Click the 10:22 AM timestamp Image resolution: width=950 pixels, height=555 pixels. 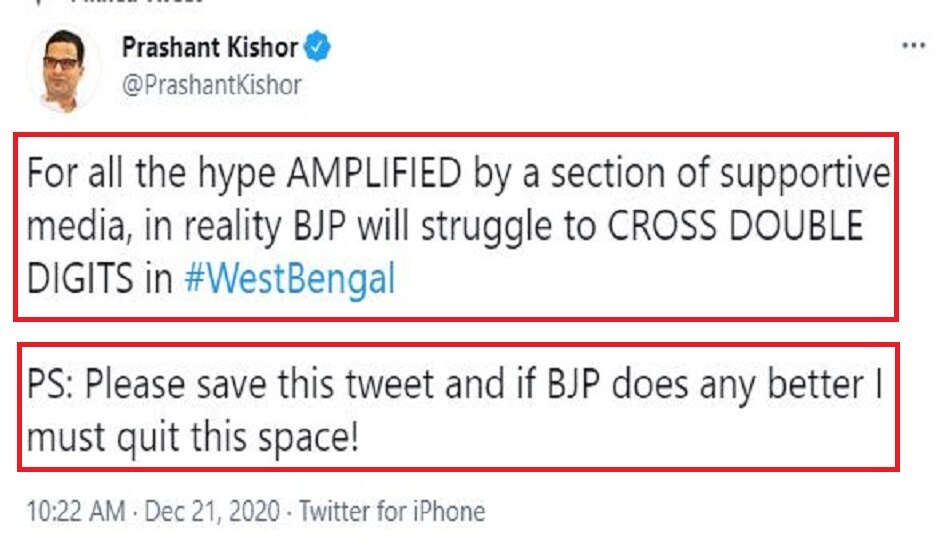click(x=74, y=512)
